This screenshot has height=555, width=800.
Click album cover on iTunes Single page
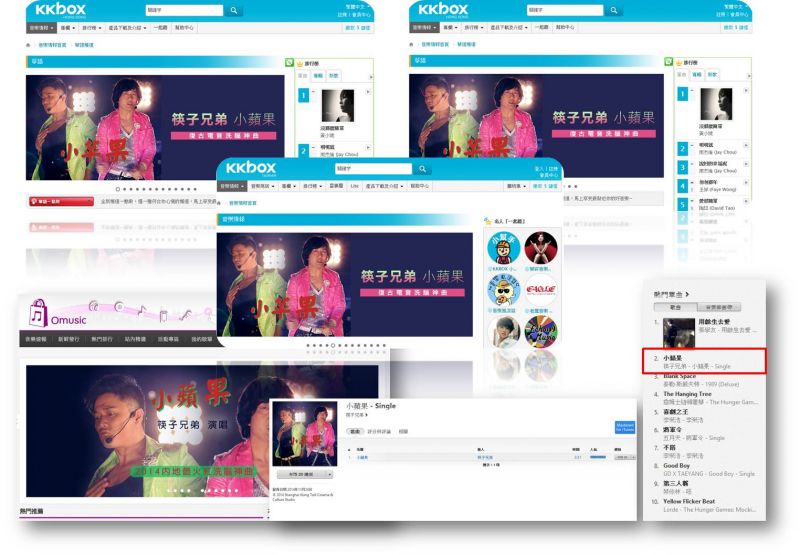click(305, 434)
